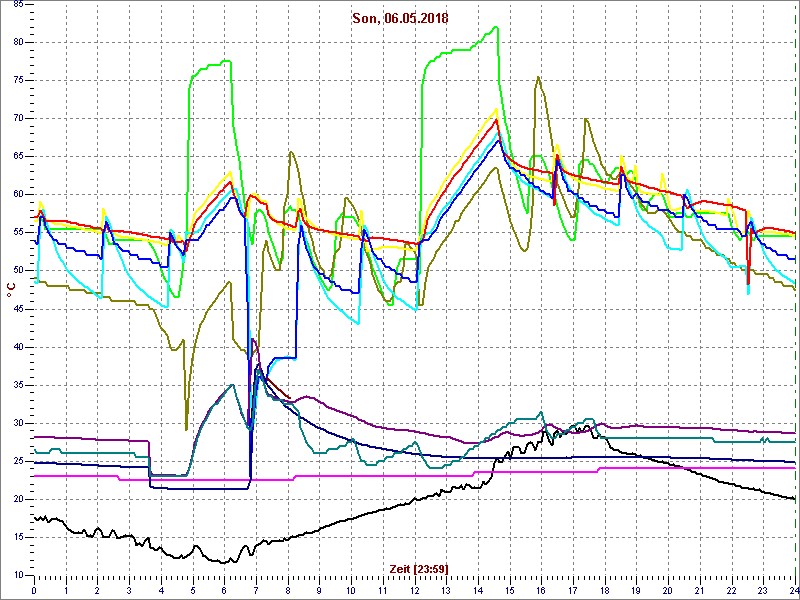Screen dimensions: 800x600
Task: Click the flat magenta line near 23°C
Action: (x=400, y=475)
